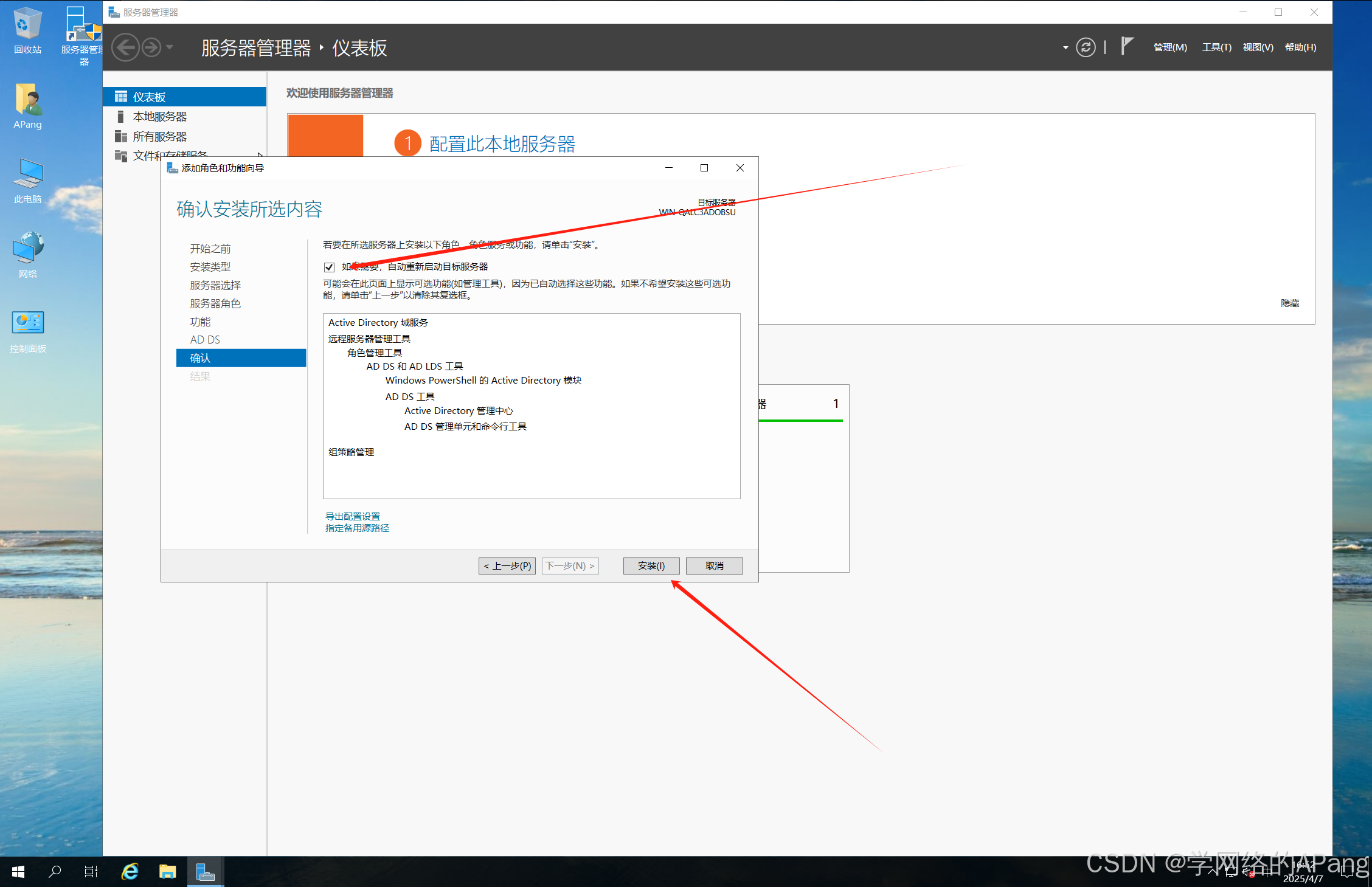Expand navigation history dropdown arrow
1372x887 pixels.
click(170, 47)
